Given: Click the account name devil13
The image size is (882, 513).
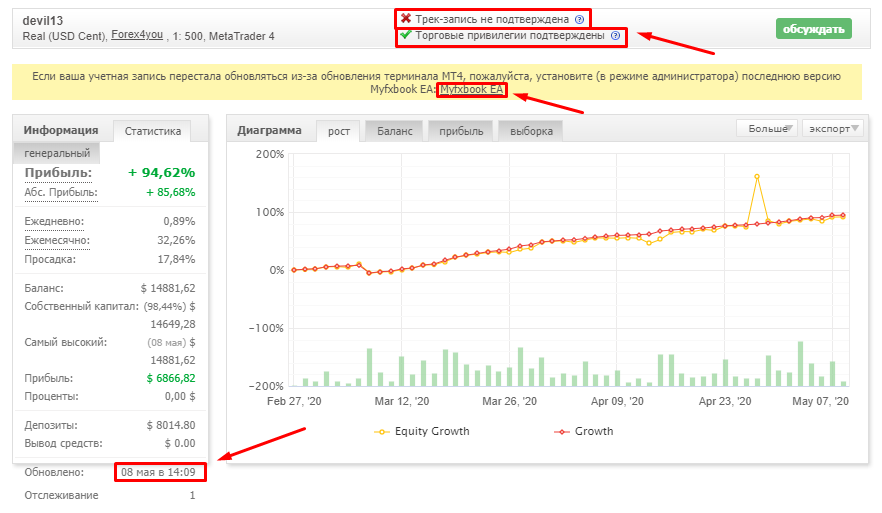Looking at the screenshot, I should (x=43, y=21).
